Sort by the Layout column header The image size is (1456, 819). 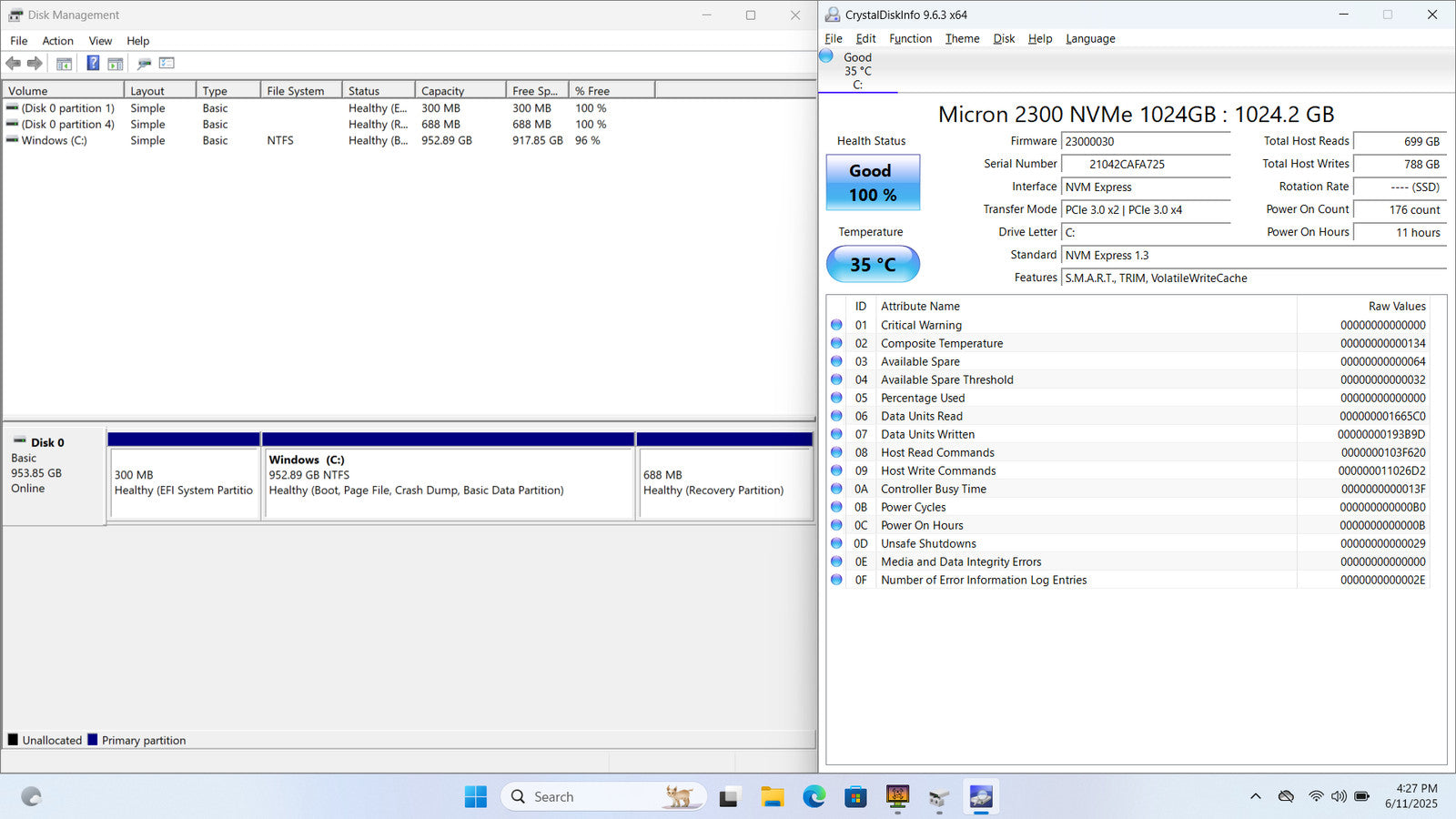click(160, 90)
